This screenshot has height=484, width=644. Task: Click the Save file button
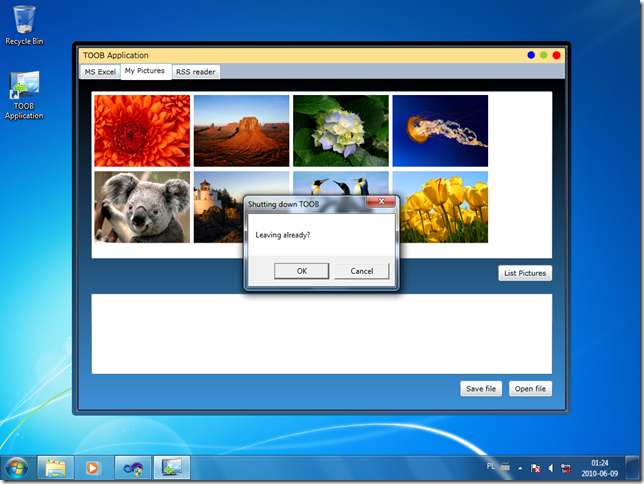[481, 389]
